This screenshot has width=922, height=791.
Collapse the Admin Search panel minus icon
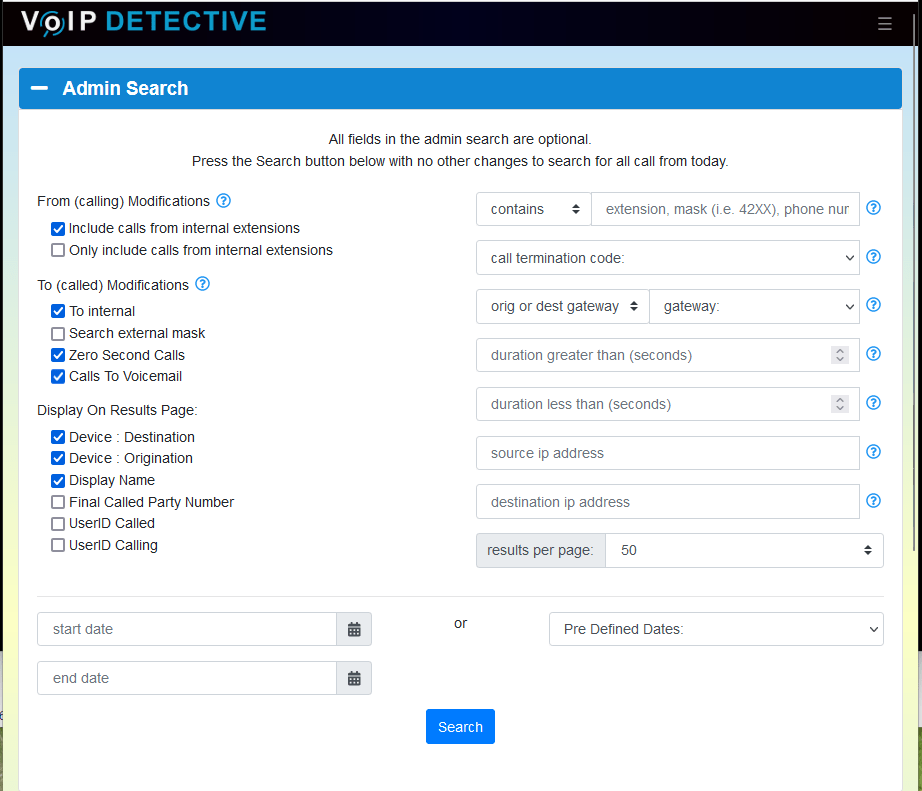39,88
